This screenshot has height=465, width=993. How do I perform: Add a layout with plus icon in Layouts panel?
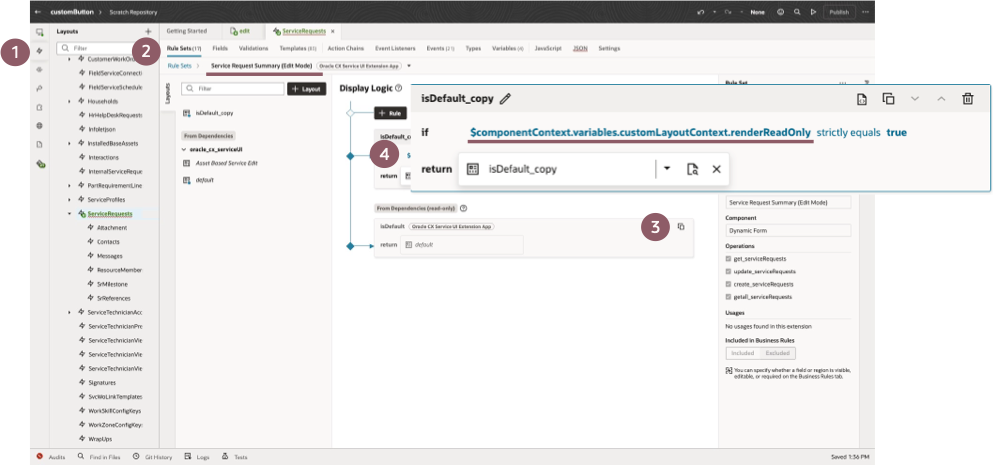pyautogui.click(x=148, y=31)
